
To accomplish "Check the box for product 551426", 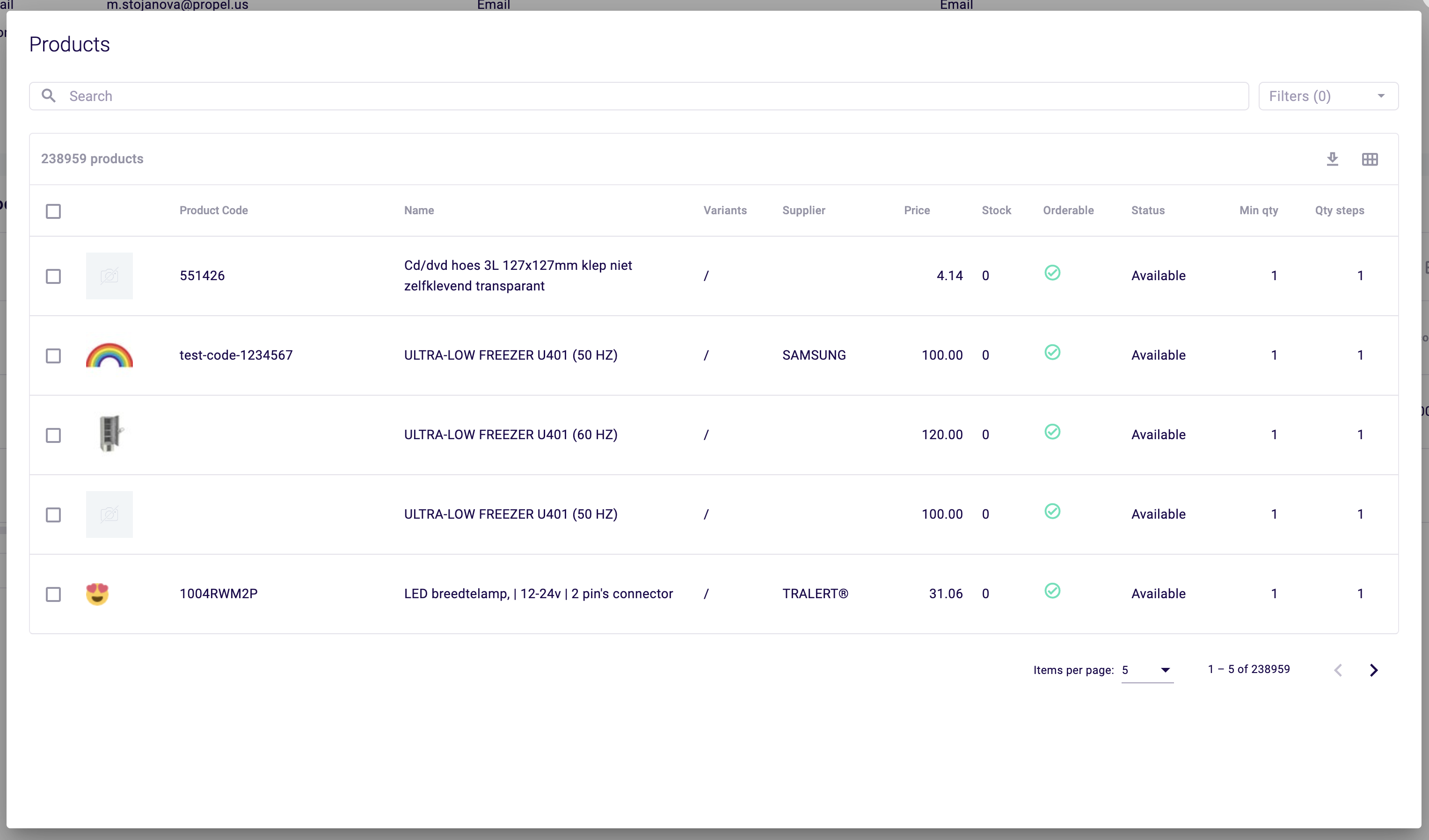I will tap(53, 276).
